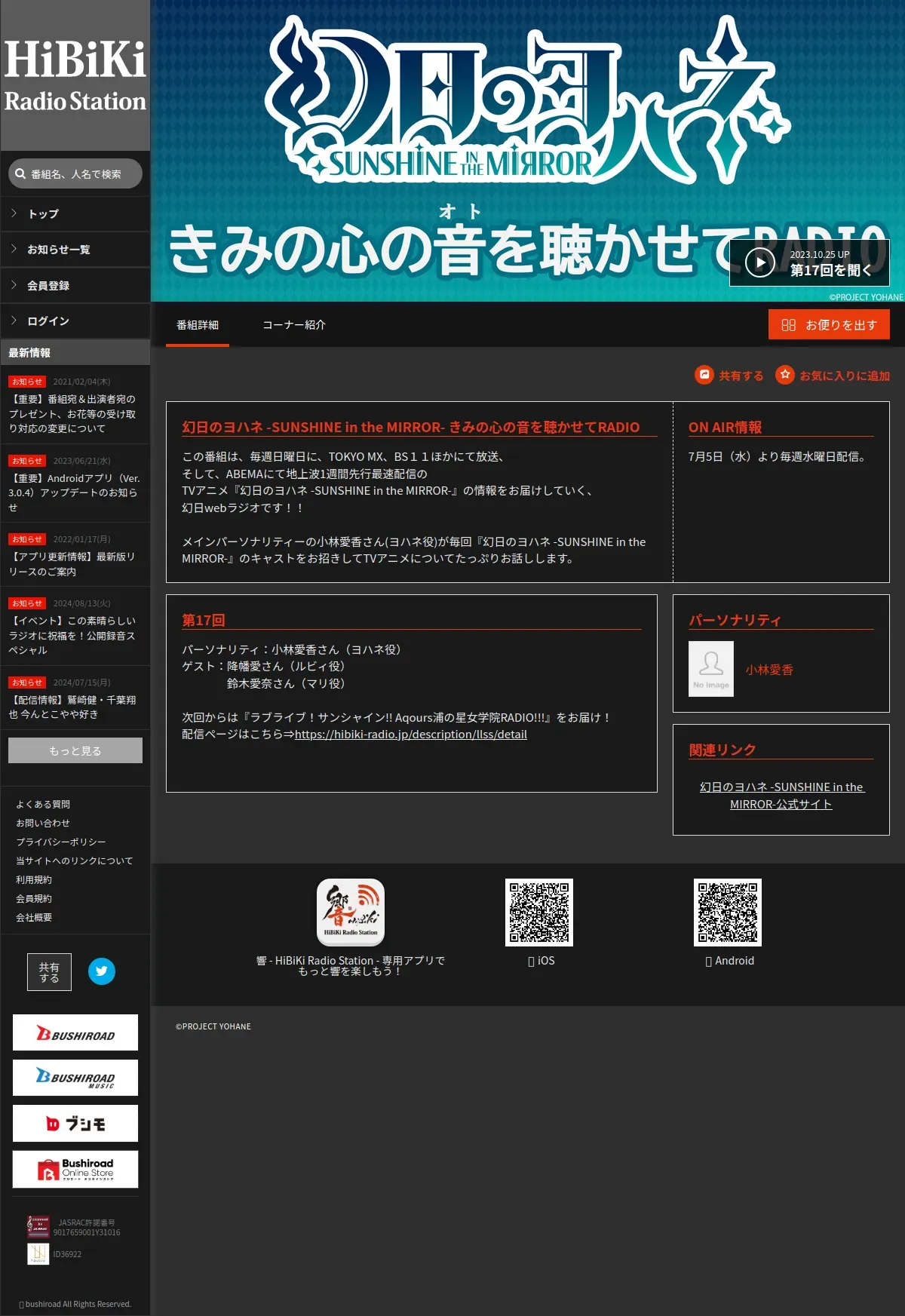The image size is (905, 1316).
Task: Click the star icon for favorites
Action: coord(785,375)
